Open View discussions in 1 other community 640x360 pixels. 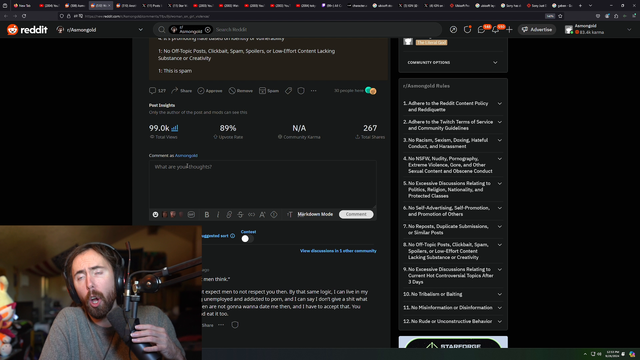tap(338, 251)
